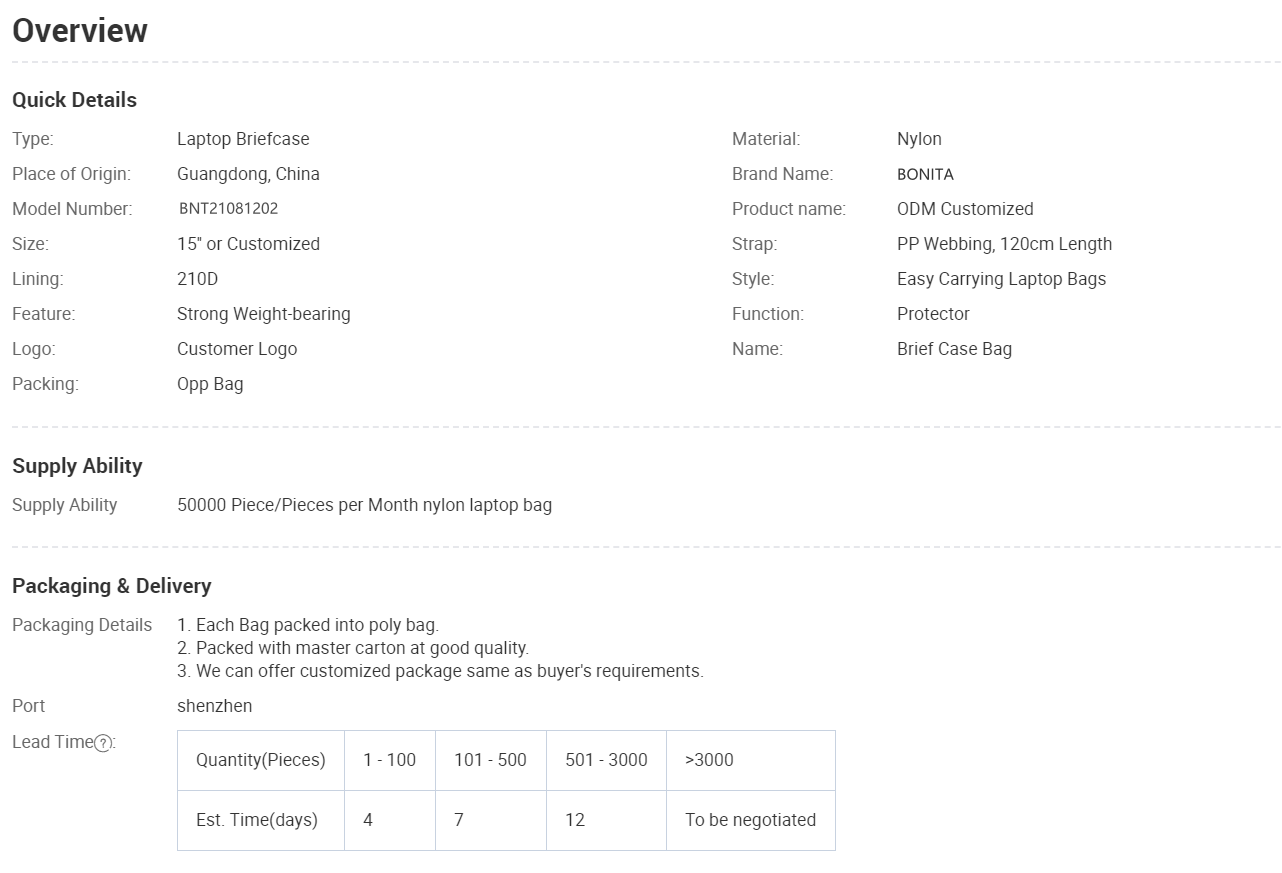Click the BNT21081202 model number value
The image size is (1282, 873).
(x=228, y=209)
